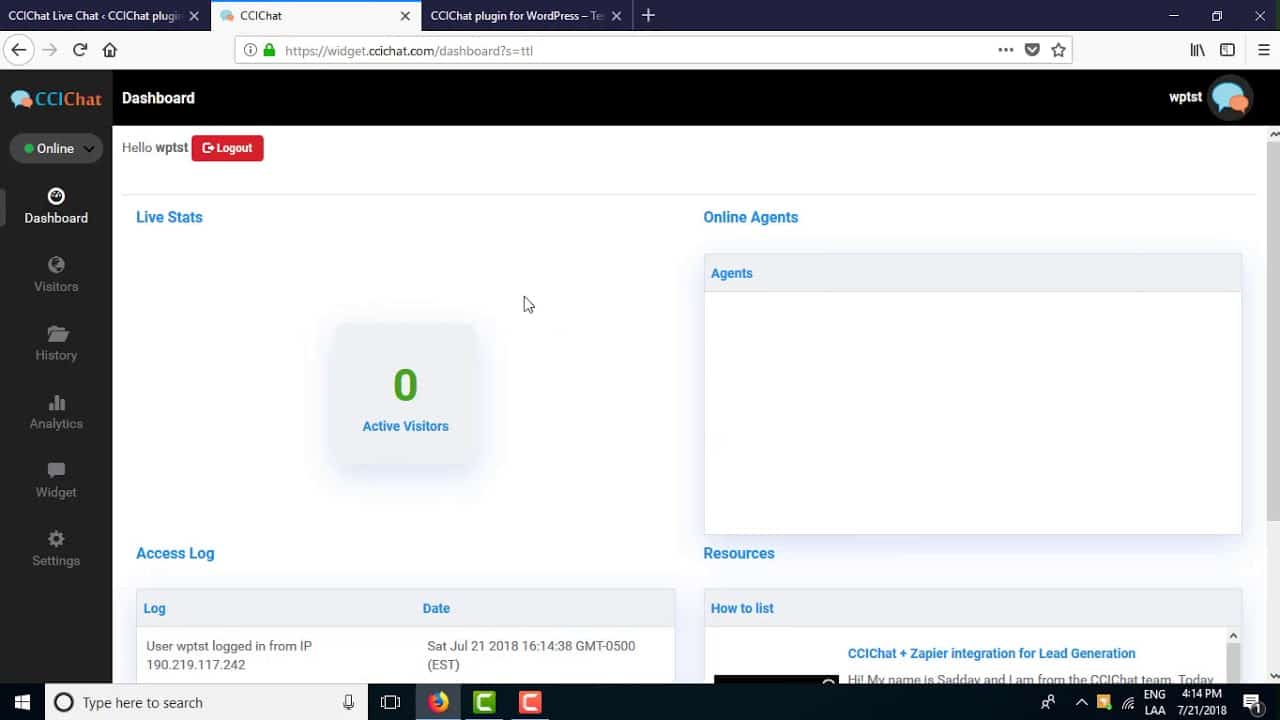Click the wptst username in top bar
1280x720 pixels.
point(1185,97)
